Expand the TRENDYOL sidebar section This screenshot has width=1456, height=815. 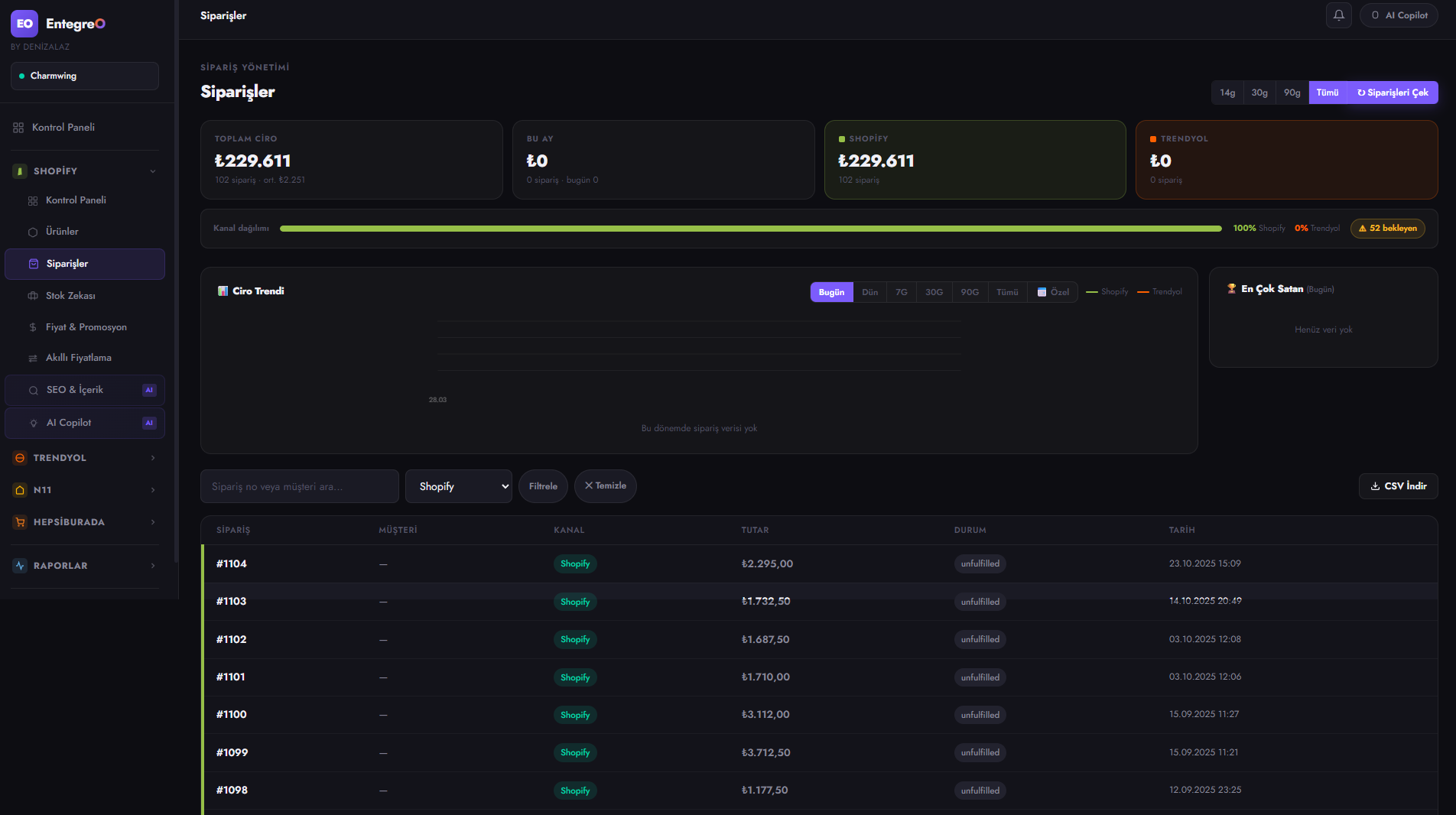pos(153,458)
